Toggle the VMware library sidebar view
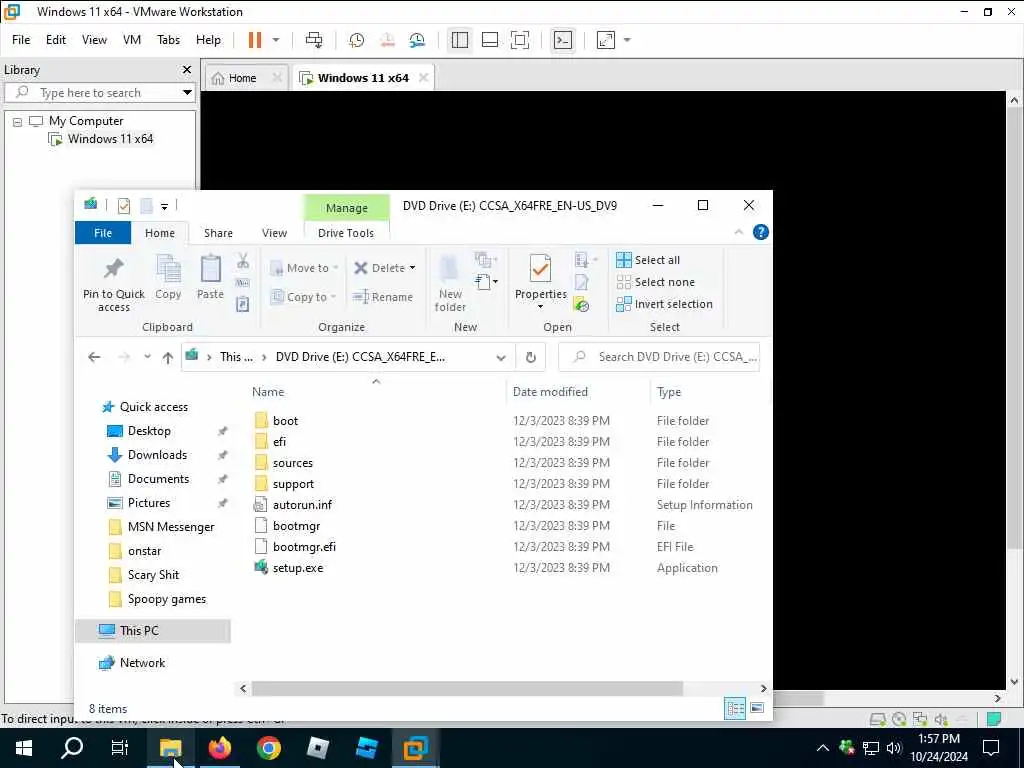The width and height of the screenshot is (1024, 768). [x=460, y=40]
